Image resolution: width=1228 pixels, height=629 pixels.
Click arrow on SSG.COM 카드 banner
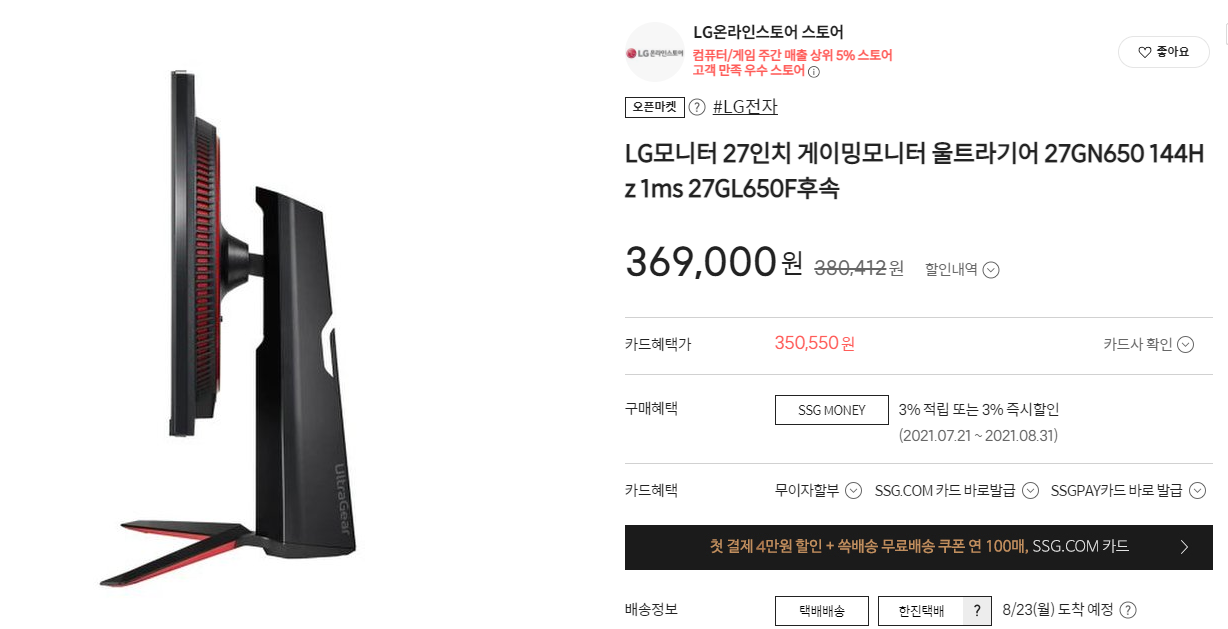pos(1184,547)
